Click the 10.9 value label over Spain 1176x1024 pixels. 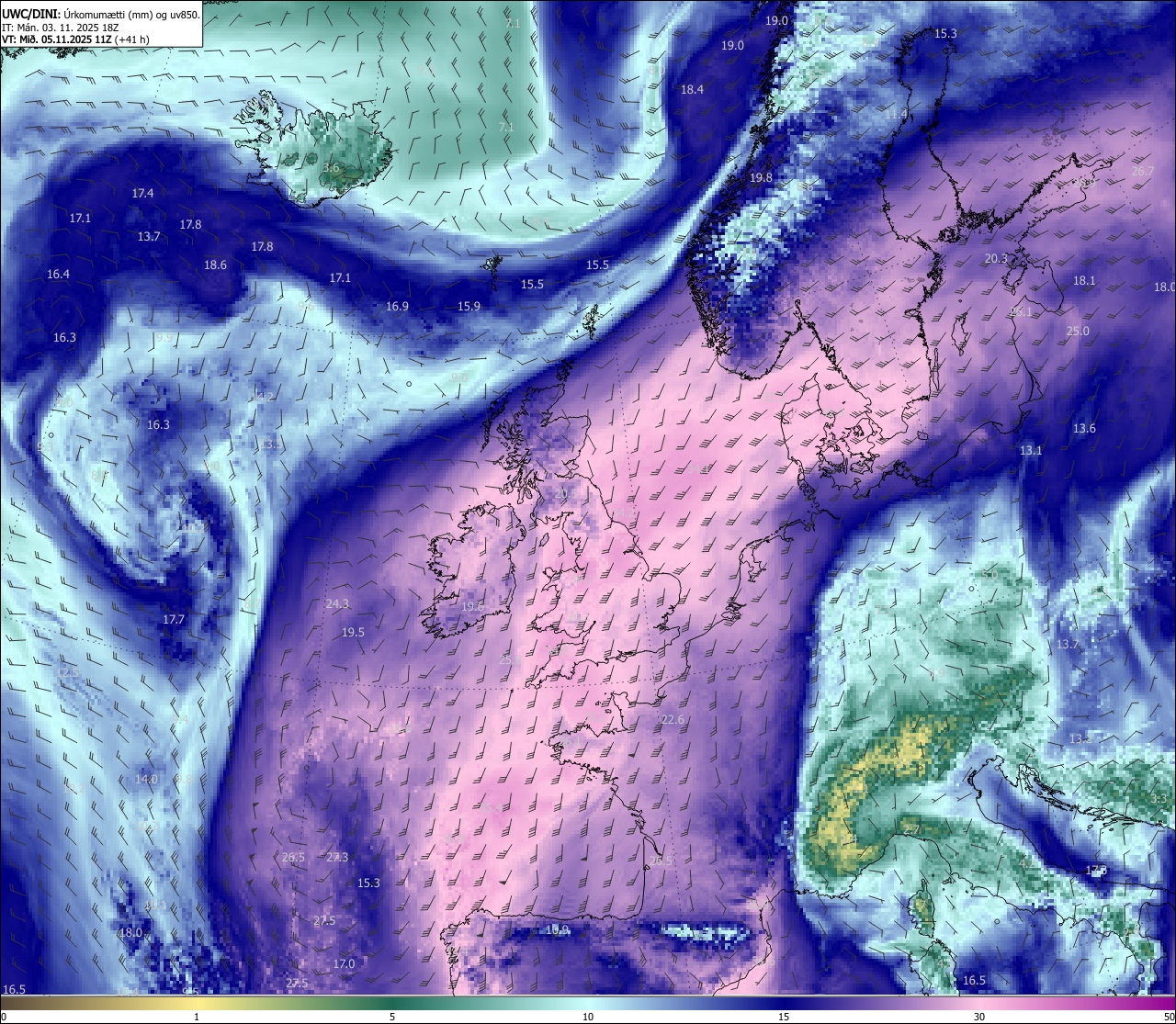[x=557, y=930]
